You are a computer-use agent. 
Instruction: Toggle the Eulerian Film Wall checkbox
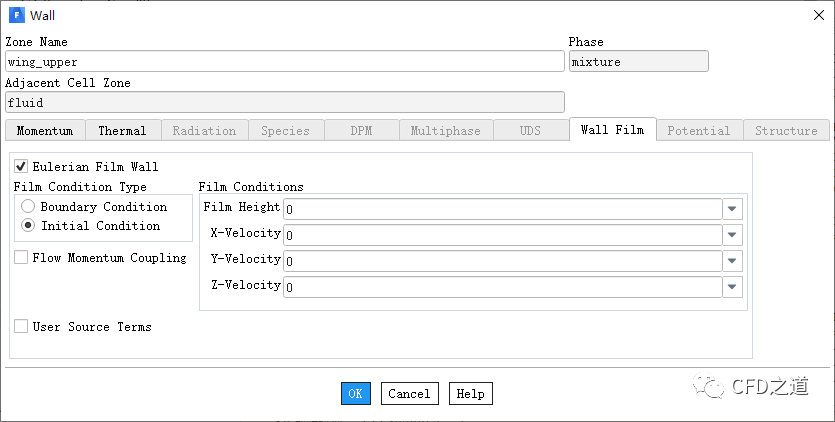[x=21, y=167]
